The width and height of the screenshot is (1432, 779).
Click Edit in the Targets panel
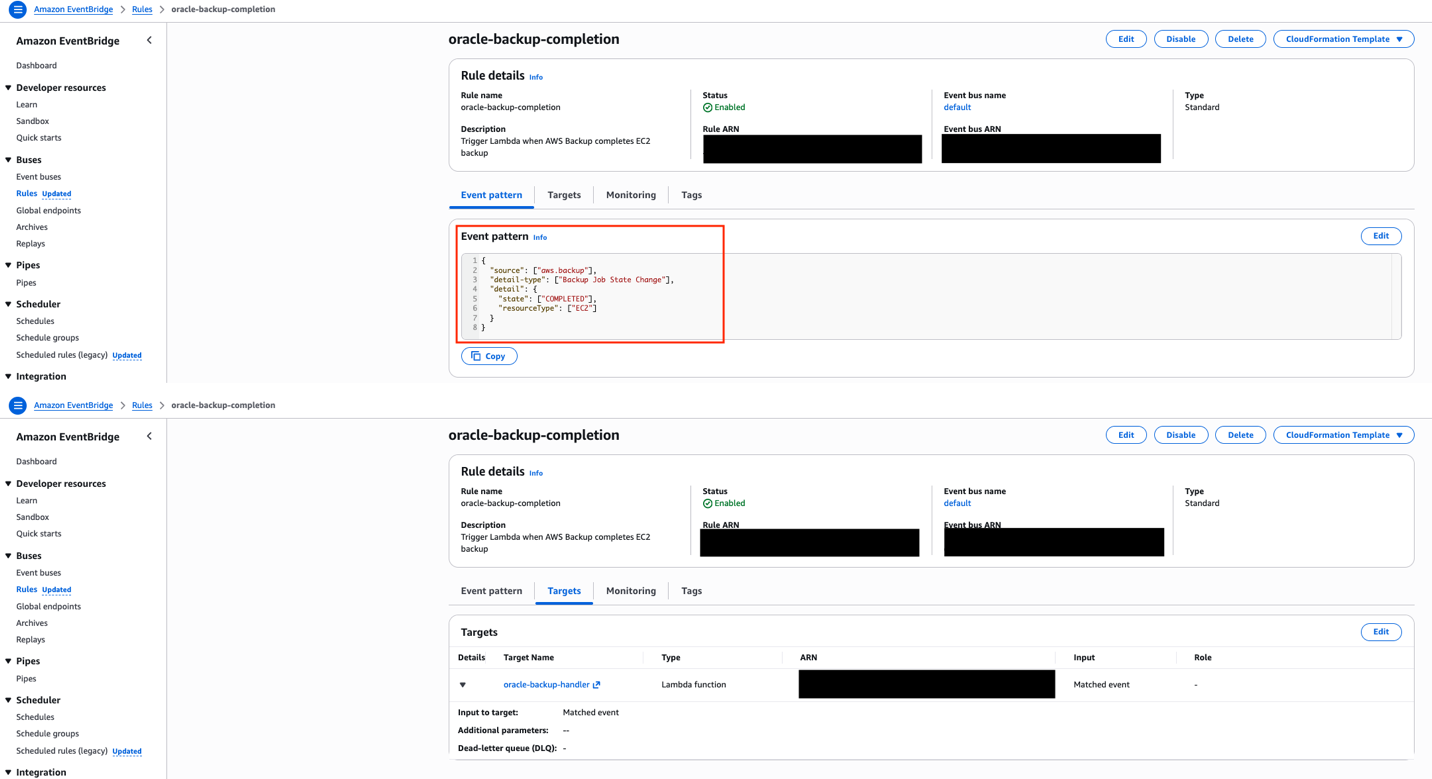[x=1380, y=632]
